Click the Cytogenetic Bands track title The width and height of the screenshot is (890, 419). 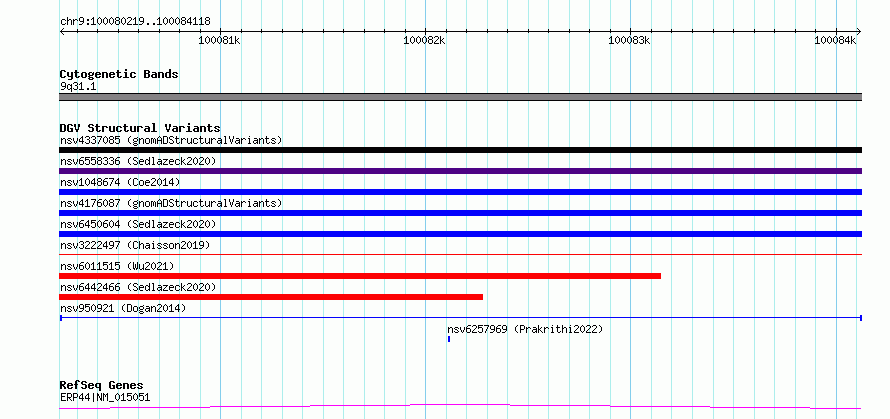(x=119, y=74)
